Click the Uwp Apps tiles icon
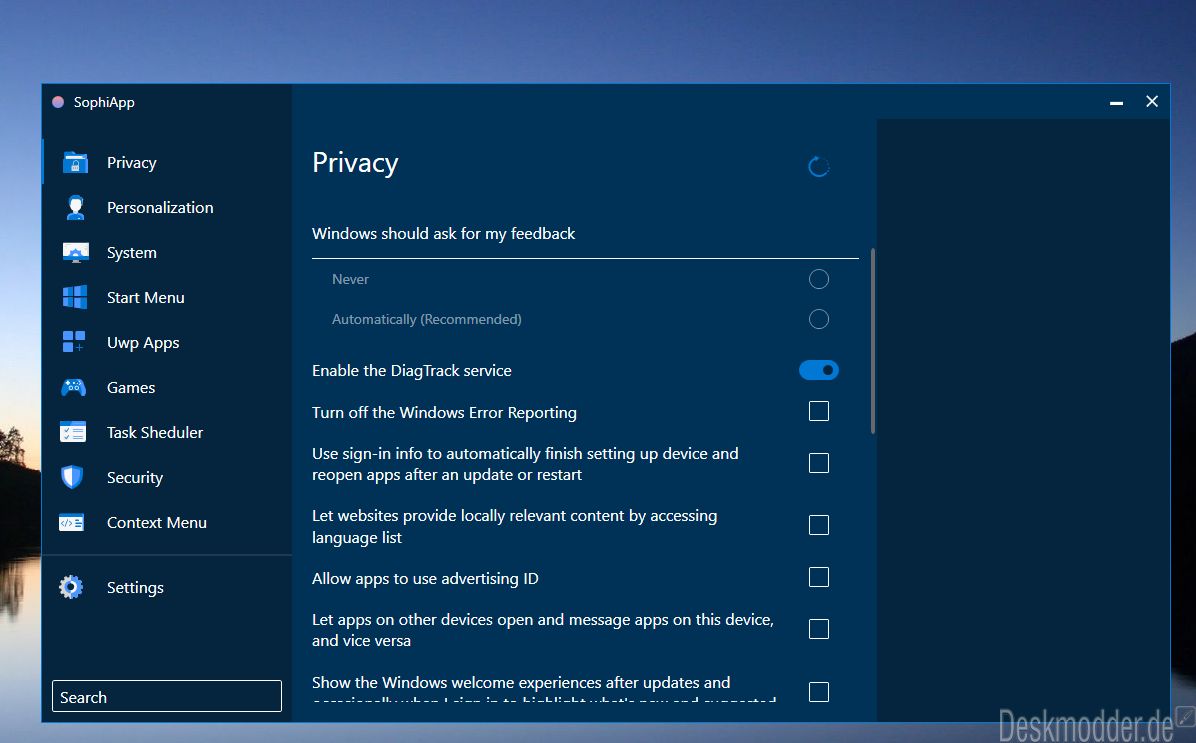Viewport: 1196px width, 743px height. [x=73, y=342]
